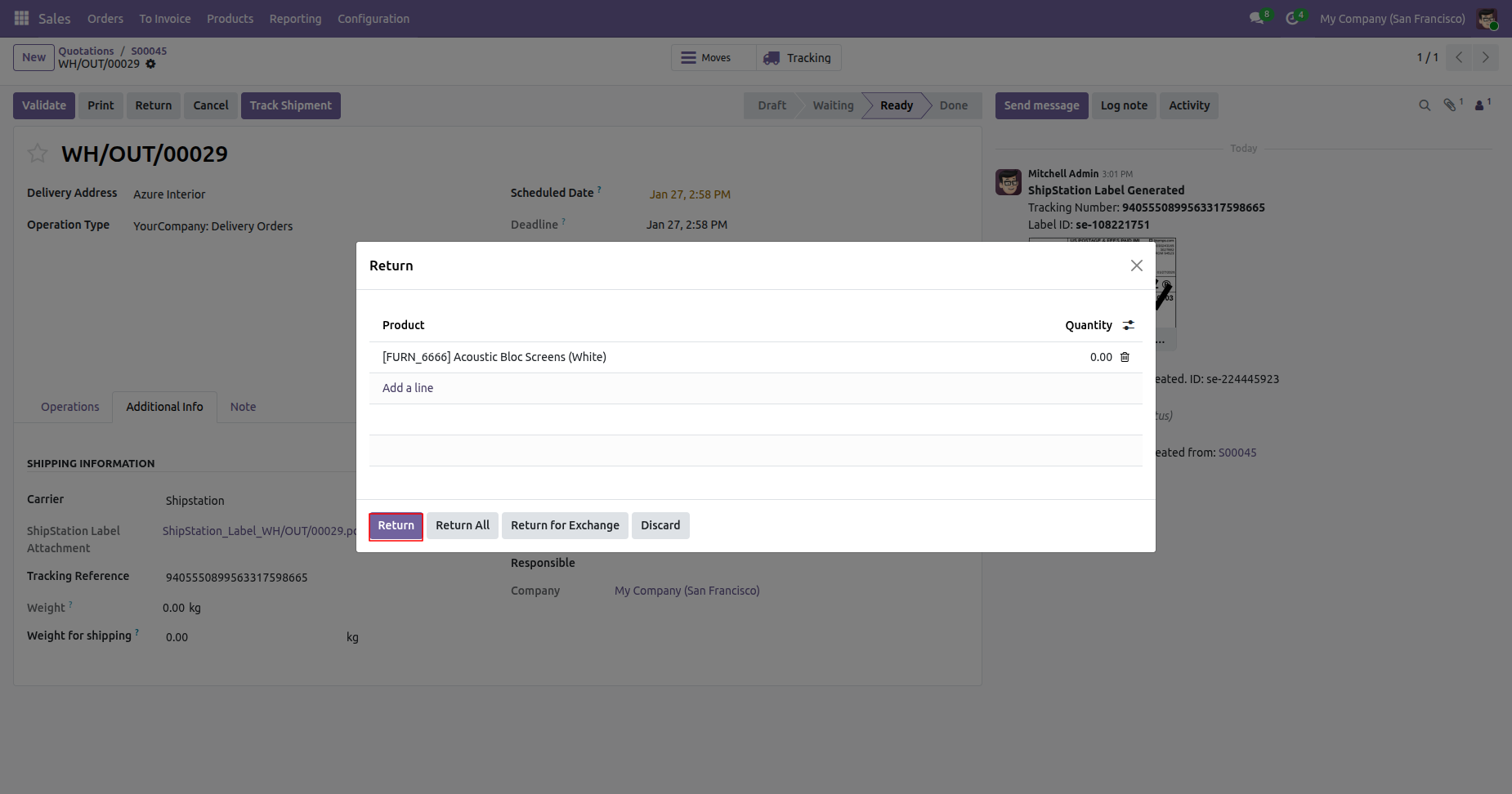
Task: Open optional columns settings in Return table
Action: [x=1129, y=325]
